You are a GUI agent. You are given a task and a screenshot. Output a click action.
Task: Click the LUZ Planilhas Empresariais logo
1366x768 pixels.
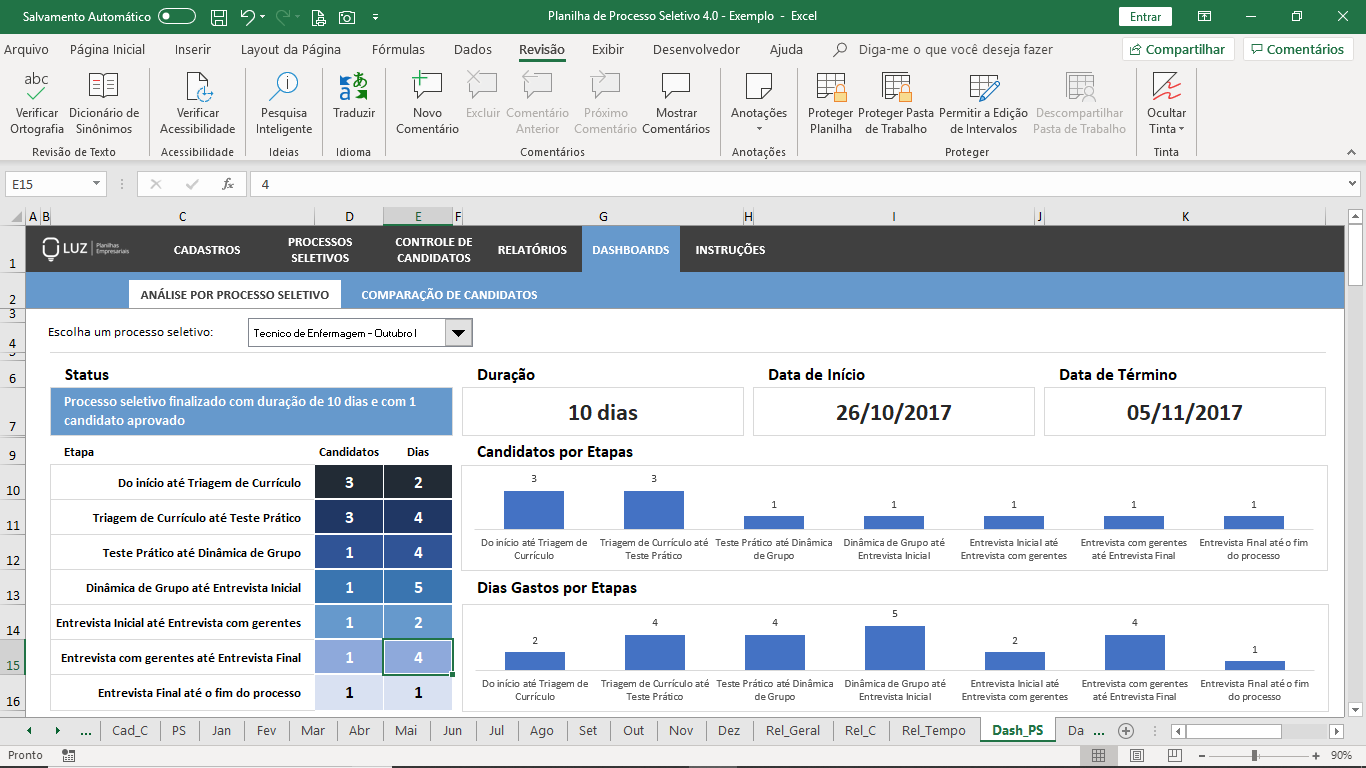tap(87, 250)
